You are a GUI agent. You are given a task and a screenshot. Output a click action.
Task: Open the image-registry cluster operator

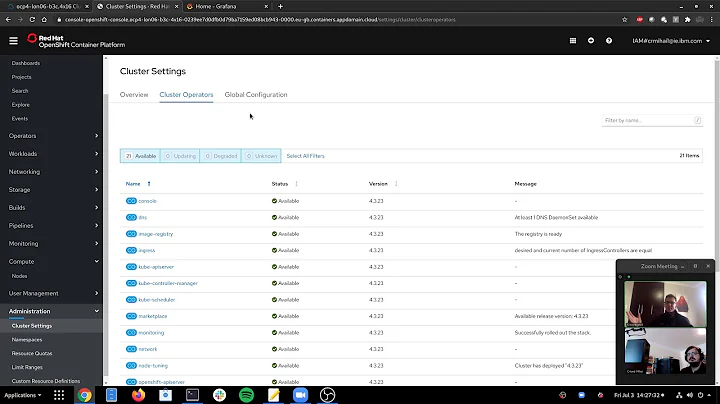point(156,234)
